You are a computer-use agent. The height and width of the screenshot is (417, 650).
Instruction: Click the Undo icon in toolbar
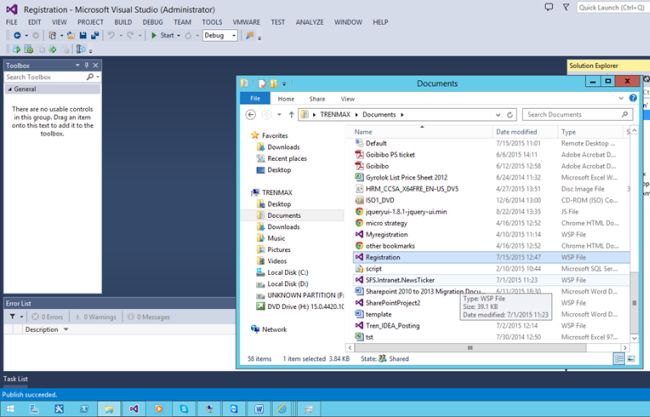click(x=110, y=35)
